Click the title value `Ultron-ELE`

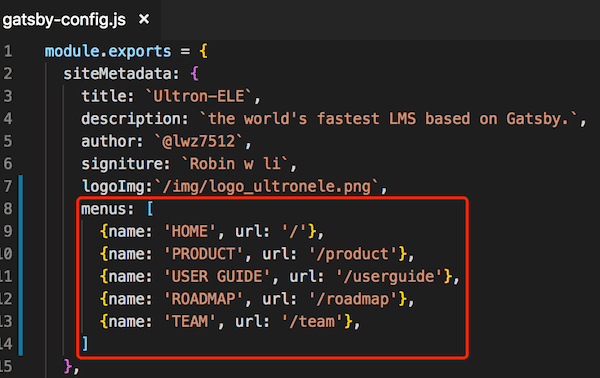199,96
